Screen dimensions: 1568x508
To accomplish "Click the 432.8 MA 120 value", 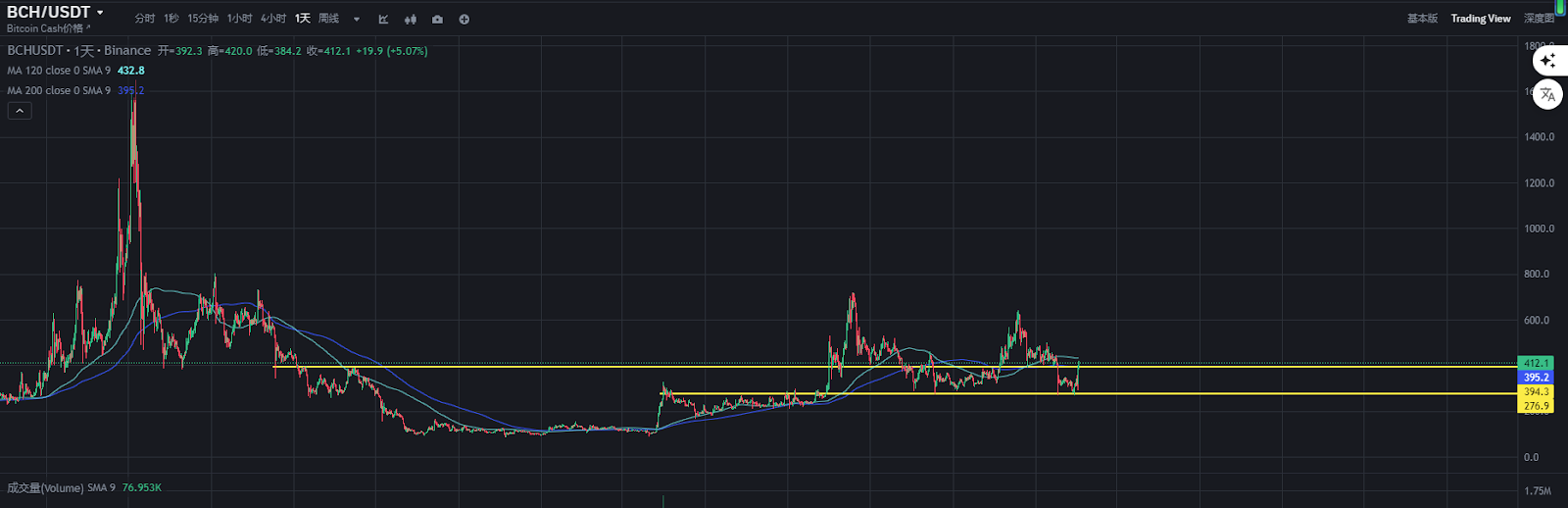I will point(131,71).
